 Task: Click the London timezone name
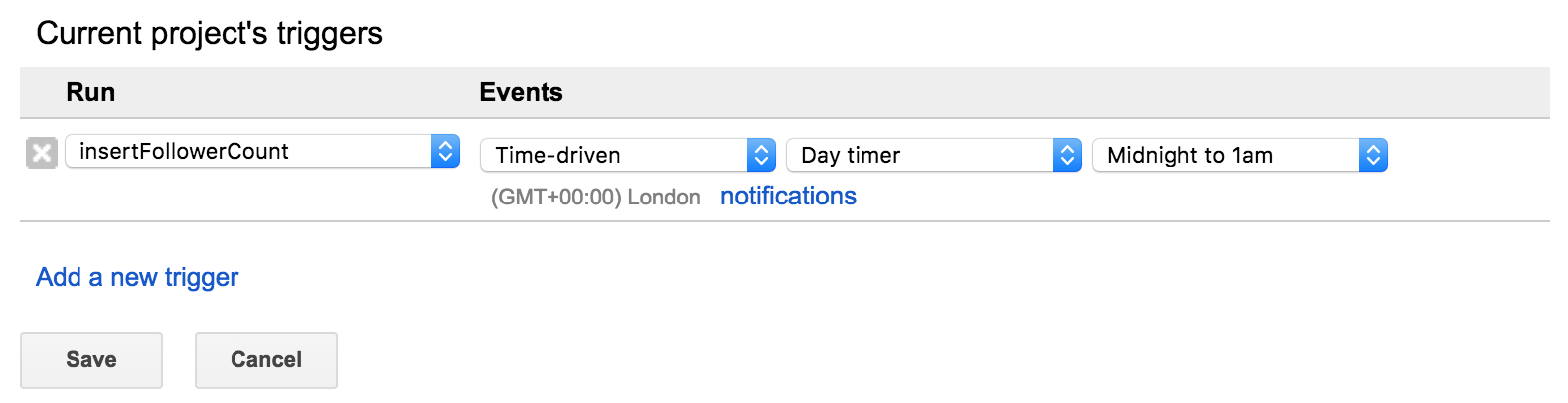(x=664, y=197)
